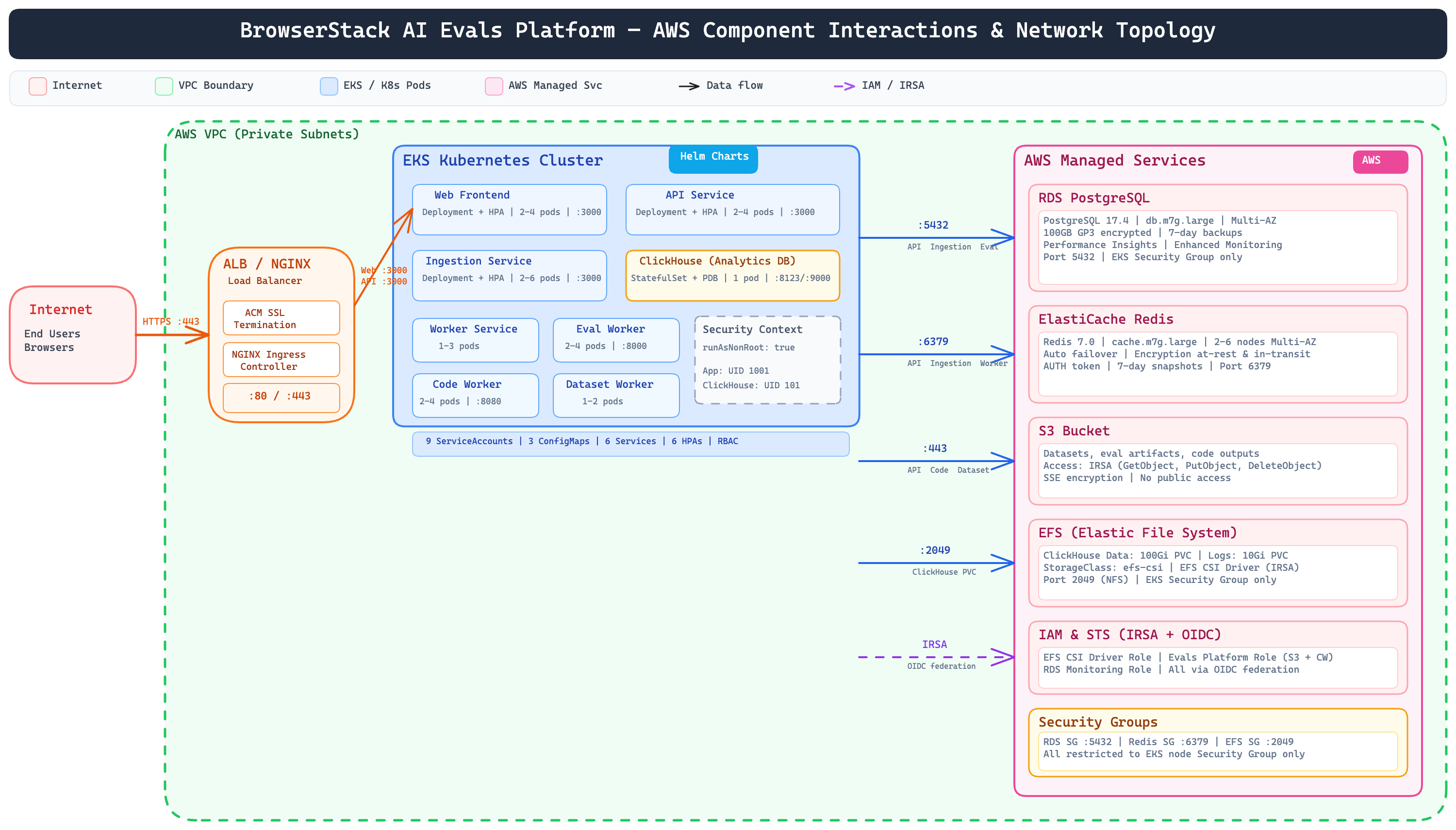The width and height of the screenshot is (1456, 830).
Task: Click 'ClickHouse: UID 101' text
Action: click(750, 385)
